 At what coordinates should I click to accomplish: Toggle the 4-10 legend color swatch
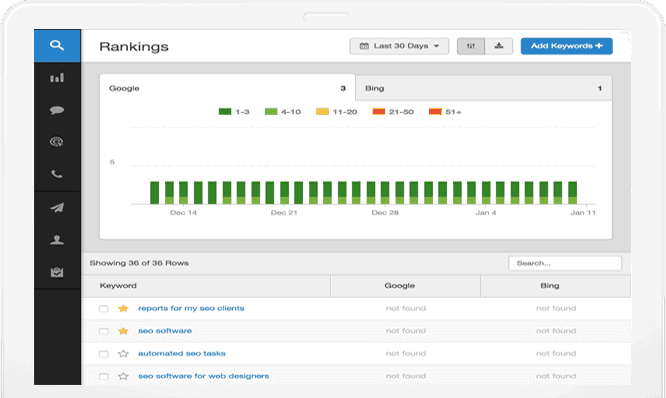pos(271,112)
